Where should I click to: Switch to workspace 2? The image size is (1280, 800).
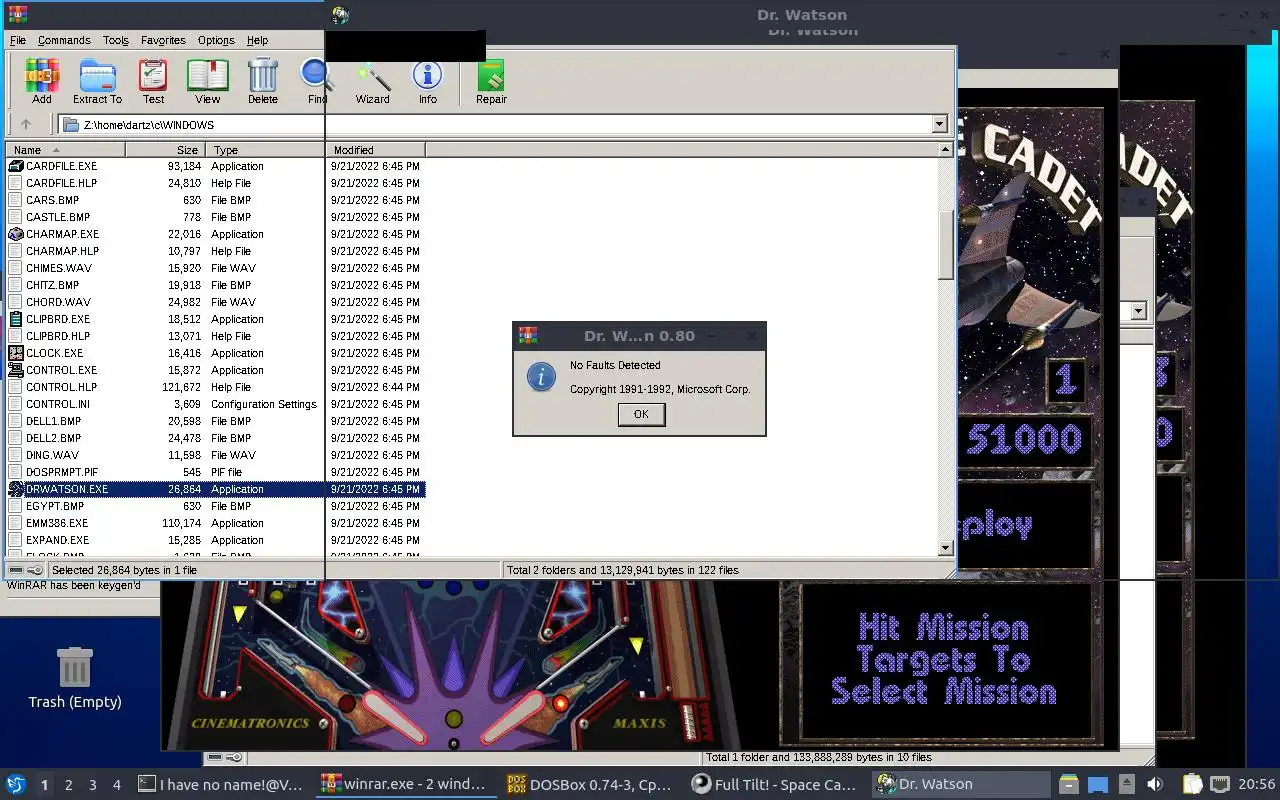(x=69, y=785)
